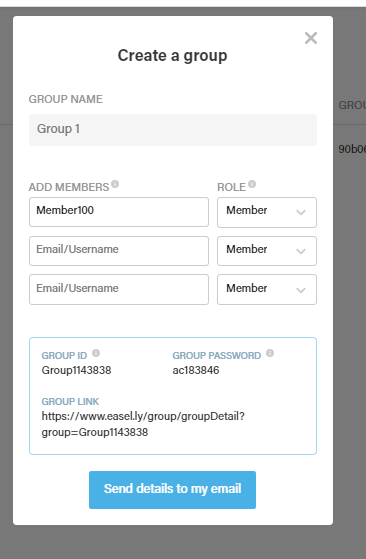
Task: Expand the third row's Member role dropdown
Action: tap(267, 289)
